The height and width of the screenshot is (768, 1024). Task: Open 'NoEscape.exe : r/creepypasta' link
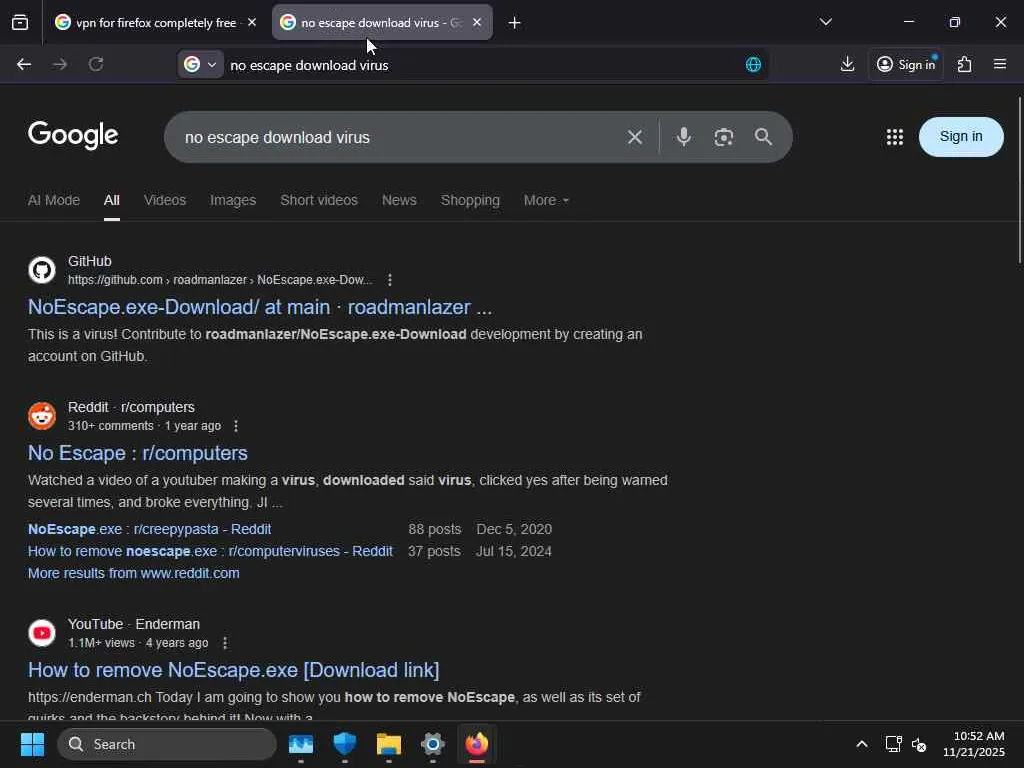(x=150, y=529)
